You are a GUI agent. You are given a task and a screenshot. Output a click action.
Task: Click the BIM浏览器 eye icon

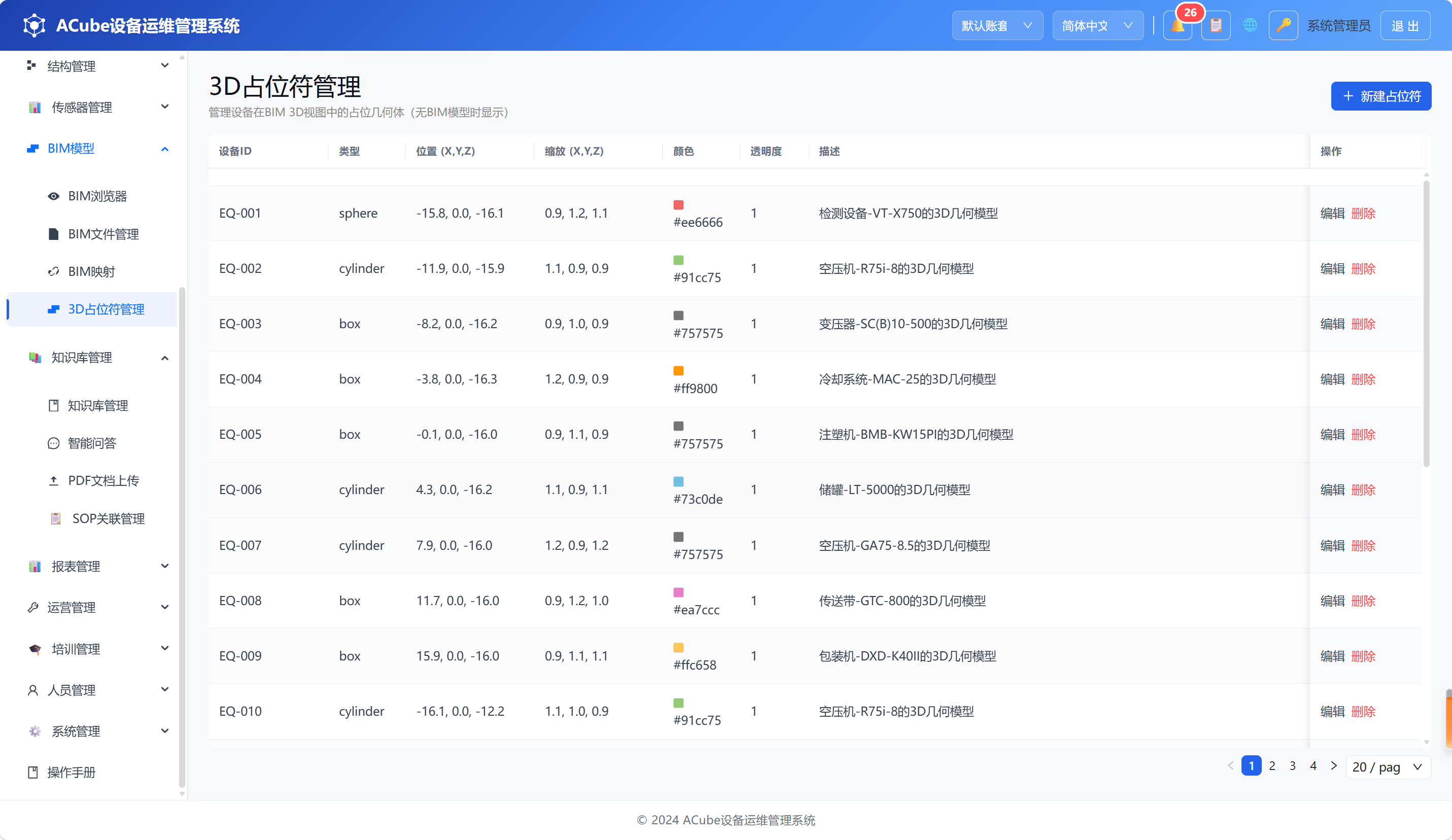tap(54, 196)
